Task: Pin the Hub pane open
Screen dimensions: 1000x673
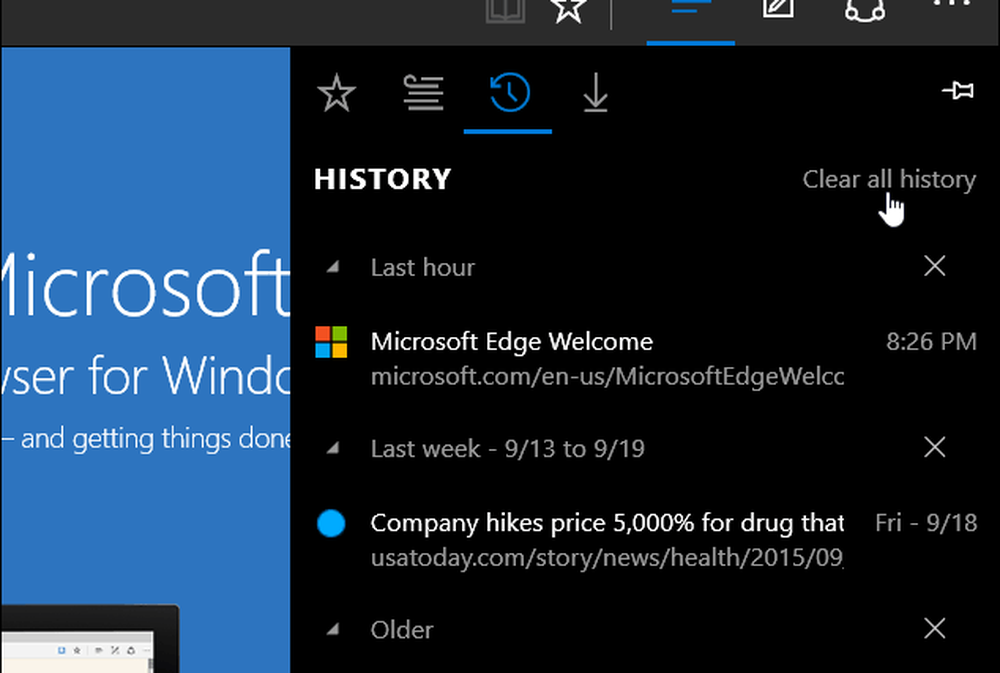Action: (957, 92)
